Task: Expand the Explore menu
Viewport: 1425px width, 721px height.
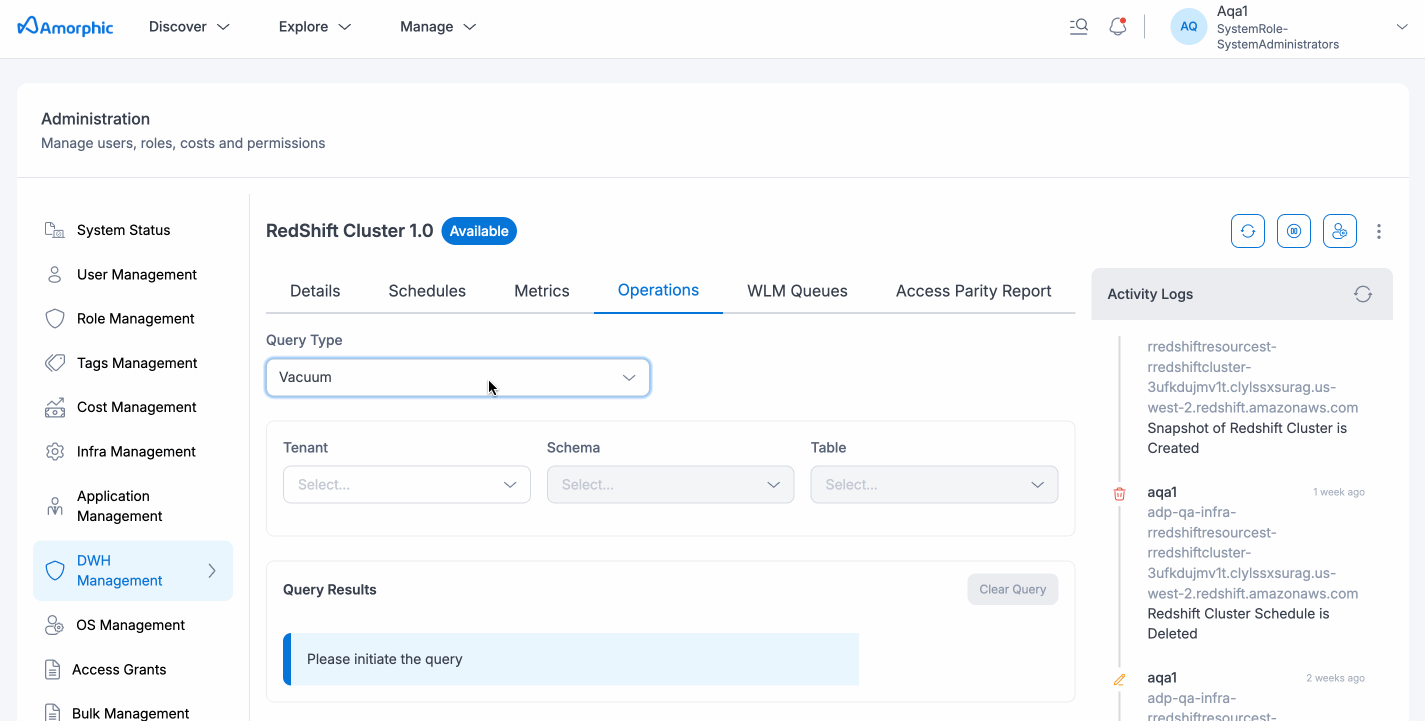Action: [315, 27]
